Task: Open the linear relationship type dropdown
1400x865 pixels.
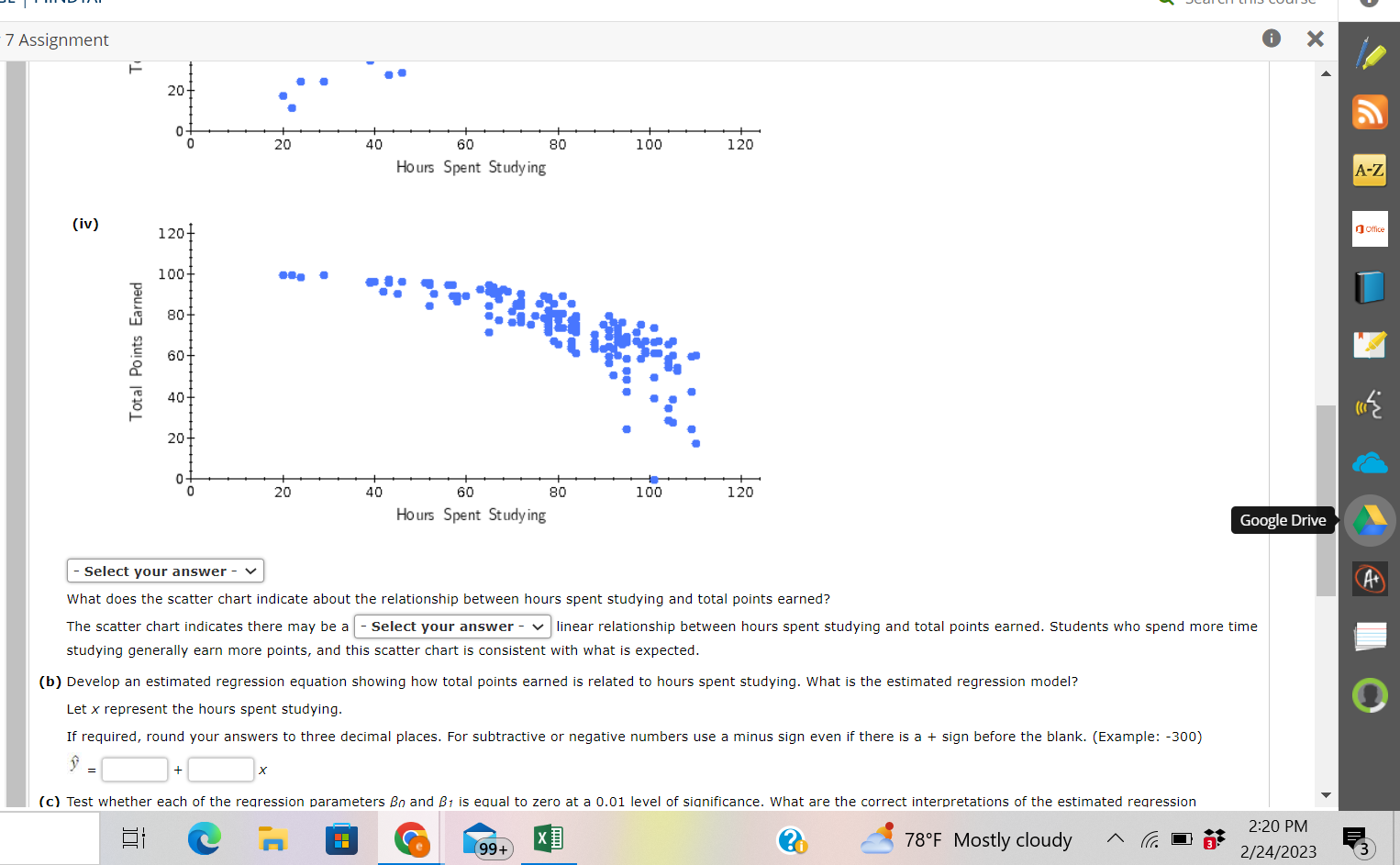Action: click(452, 627)
